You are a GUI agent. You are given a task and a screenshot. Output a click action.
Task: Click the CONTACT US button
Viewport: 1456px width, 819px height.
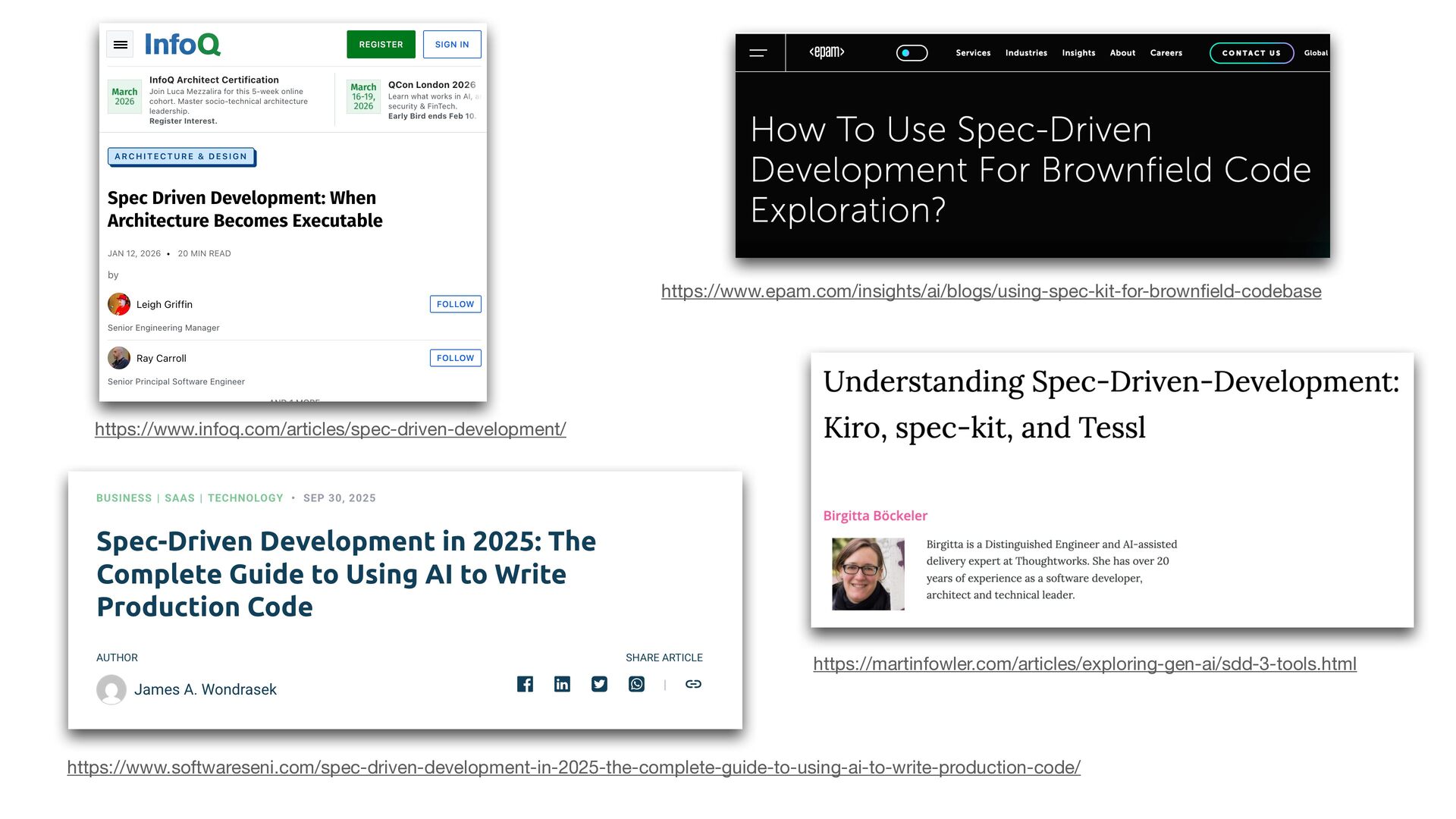click(1251, 53)
